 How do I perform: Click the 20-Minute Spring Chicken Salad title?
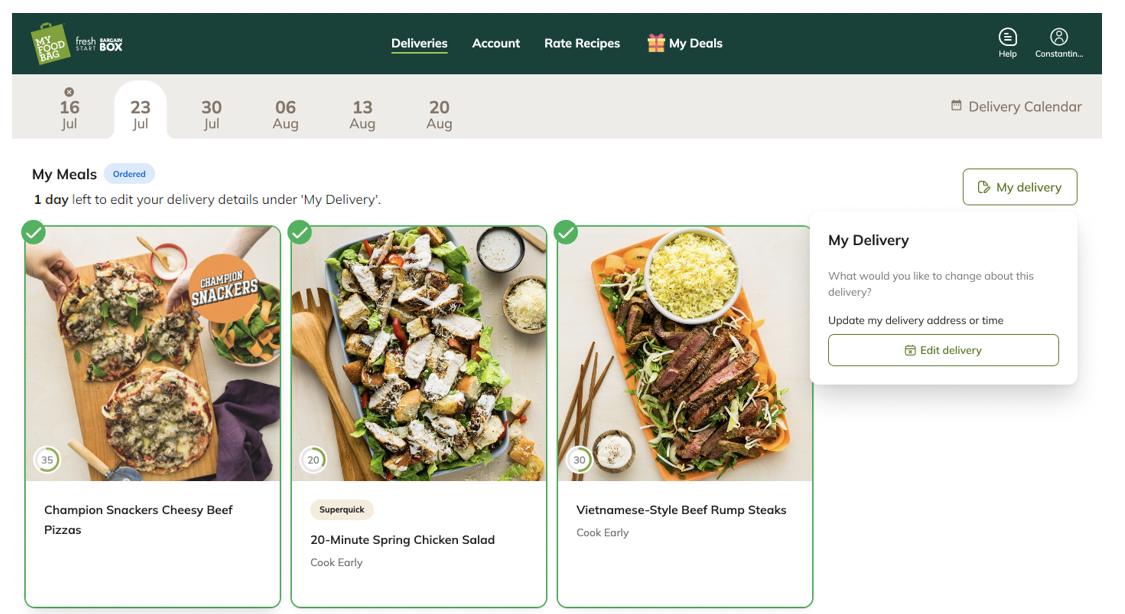(x=403, y=539)
